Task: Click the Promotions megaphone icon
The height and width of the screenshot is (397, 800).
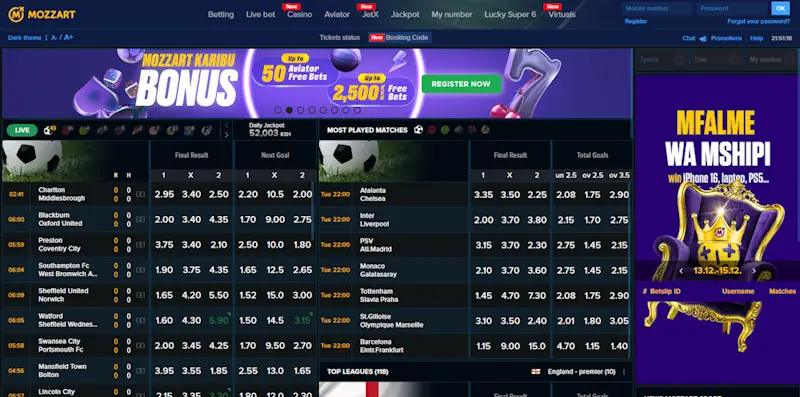Action: [x=703, y=38]
